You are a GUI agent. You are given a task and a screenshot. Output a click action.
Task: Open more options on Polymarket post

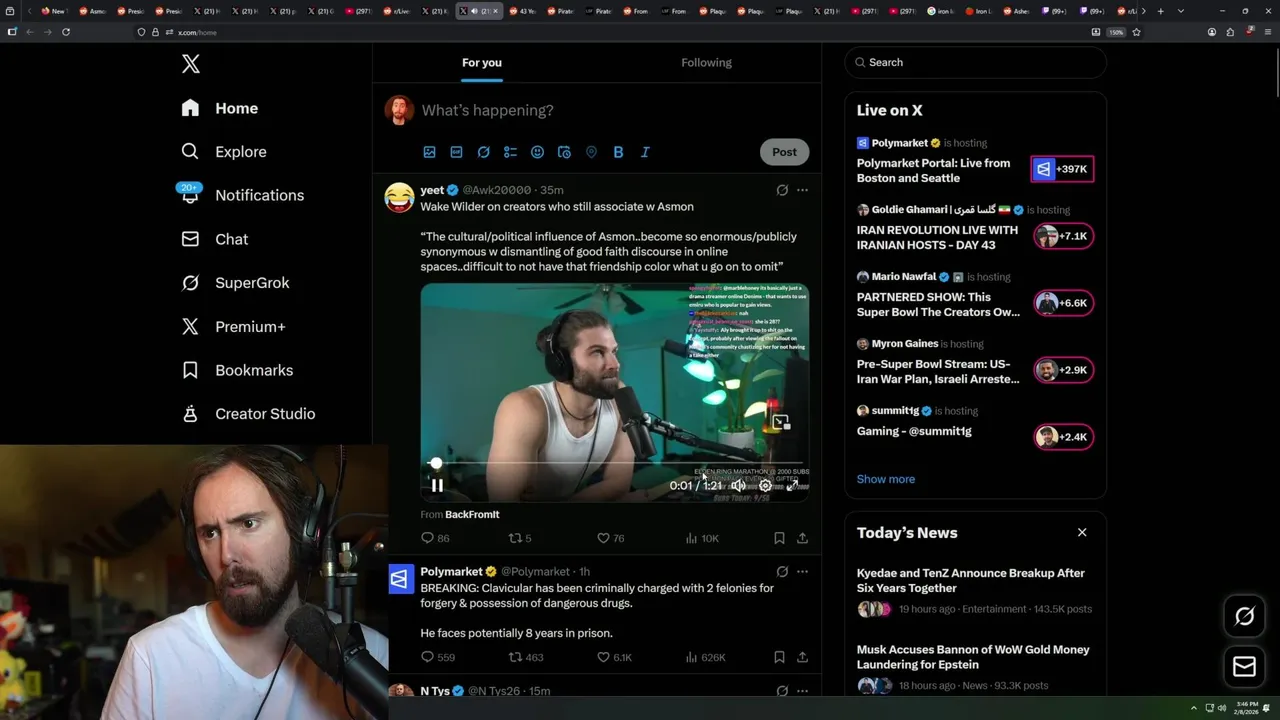(802, 572)
